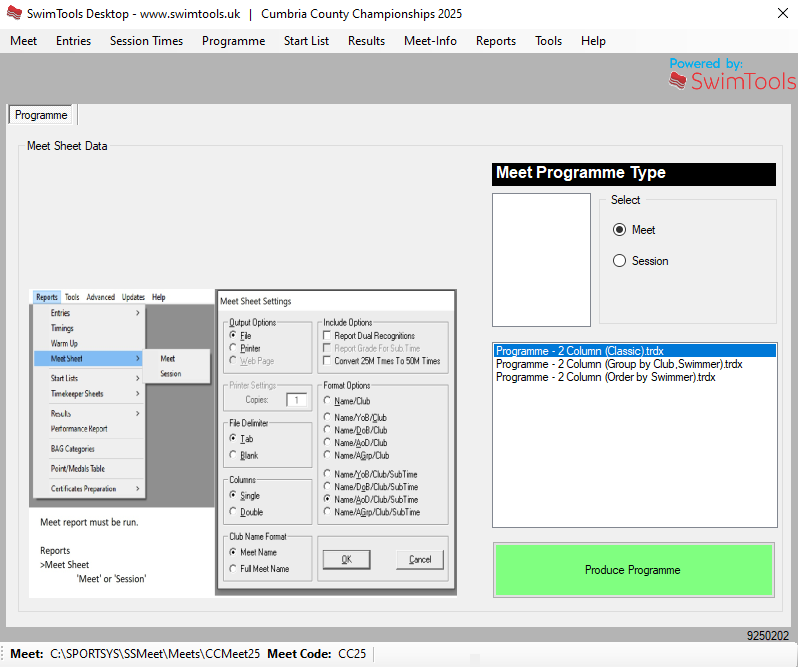Open the Programme menu in menu bar
Screen dimensions: 798x667
click(x=233, y=41)
